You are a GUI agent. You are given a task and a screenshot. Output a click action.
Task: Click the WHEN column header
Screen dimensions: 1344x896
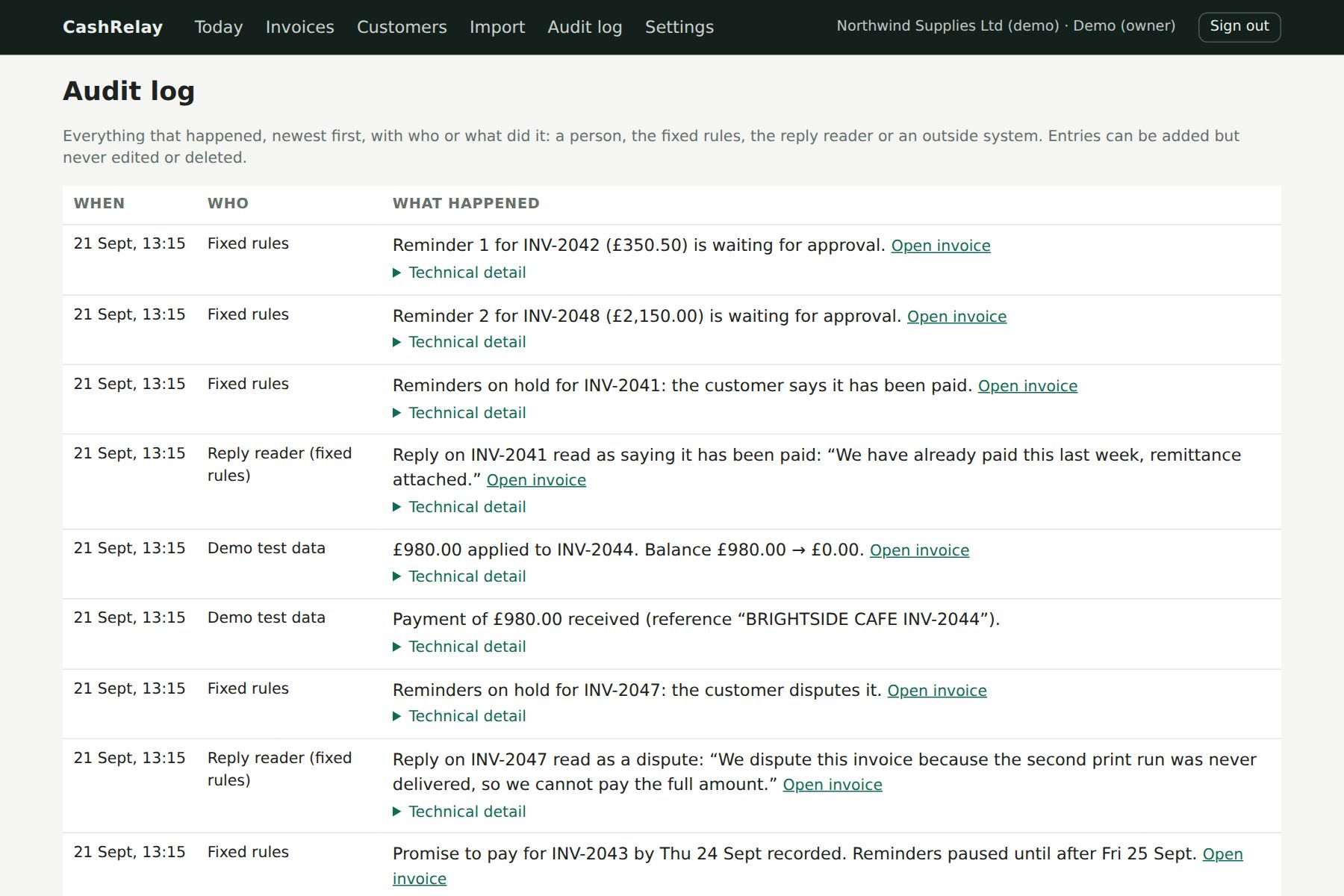click(x=99, y=203)
